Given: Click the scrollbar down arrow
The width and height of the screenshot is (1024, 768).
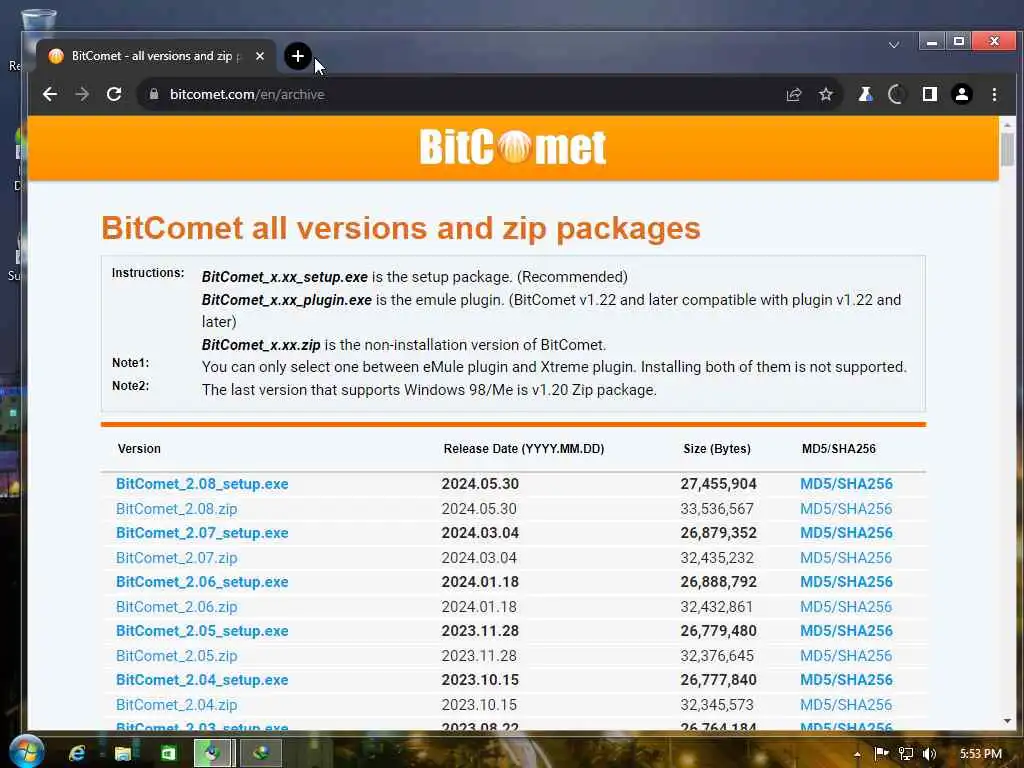Looking at the screenshot, I should (1007, 721).
